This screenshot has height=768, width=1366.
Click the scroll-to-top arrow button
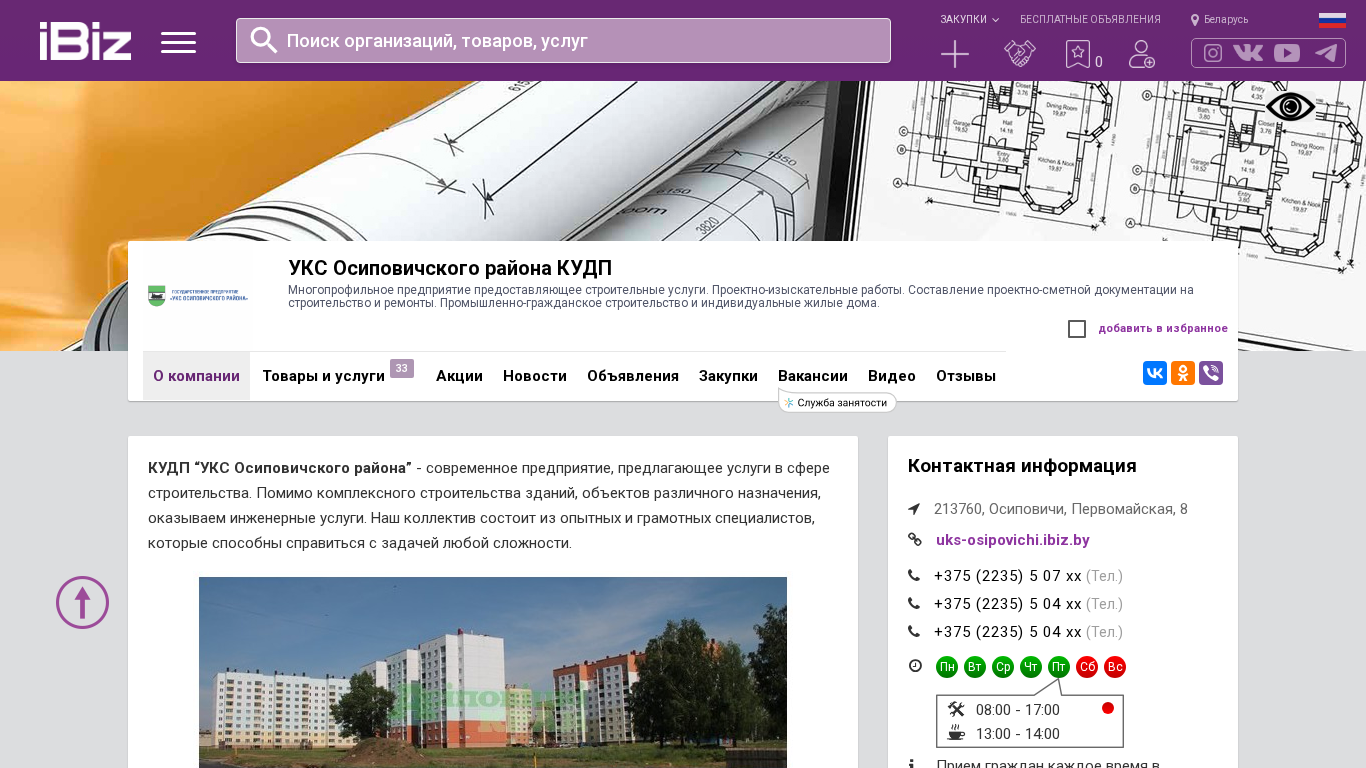pos(82,602)
